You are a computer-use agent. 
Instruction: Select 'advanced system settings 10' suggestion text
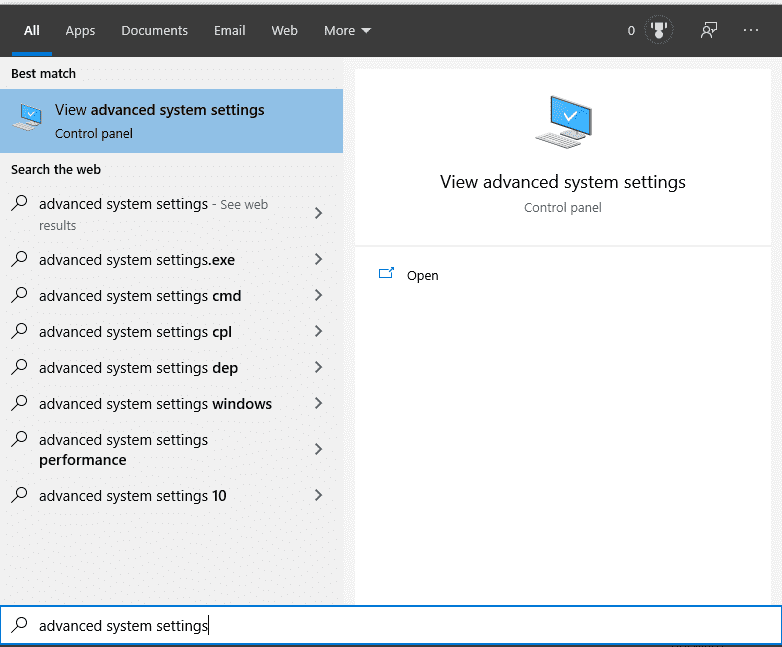click(133, 496)
